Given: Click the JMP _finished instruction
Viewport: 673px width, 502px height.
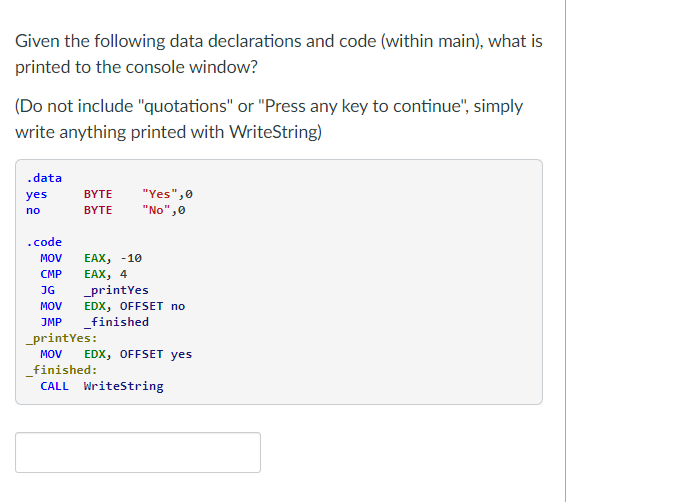Looking at the screenshot, I should point(94,322).
